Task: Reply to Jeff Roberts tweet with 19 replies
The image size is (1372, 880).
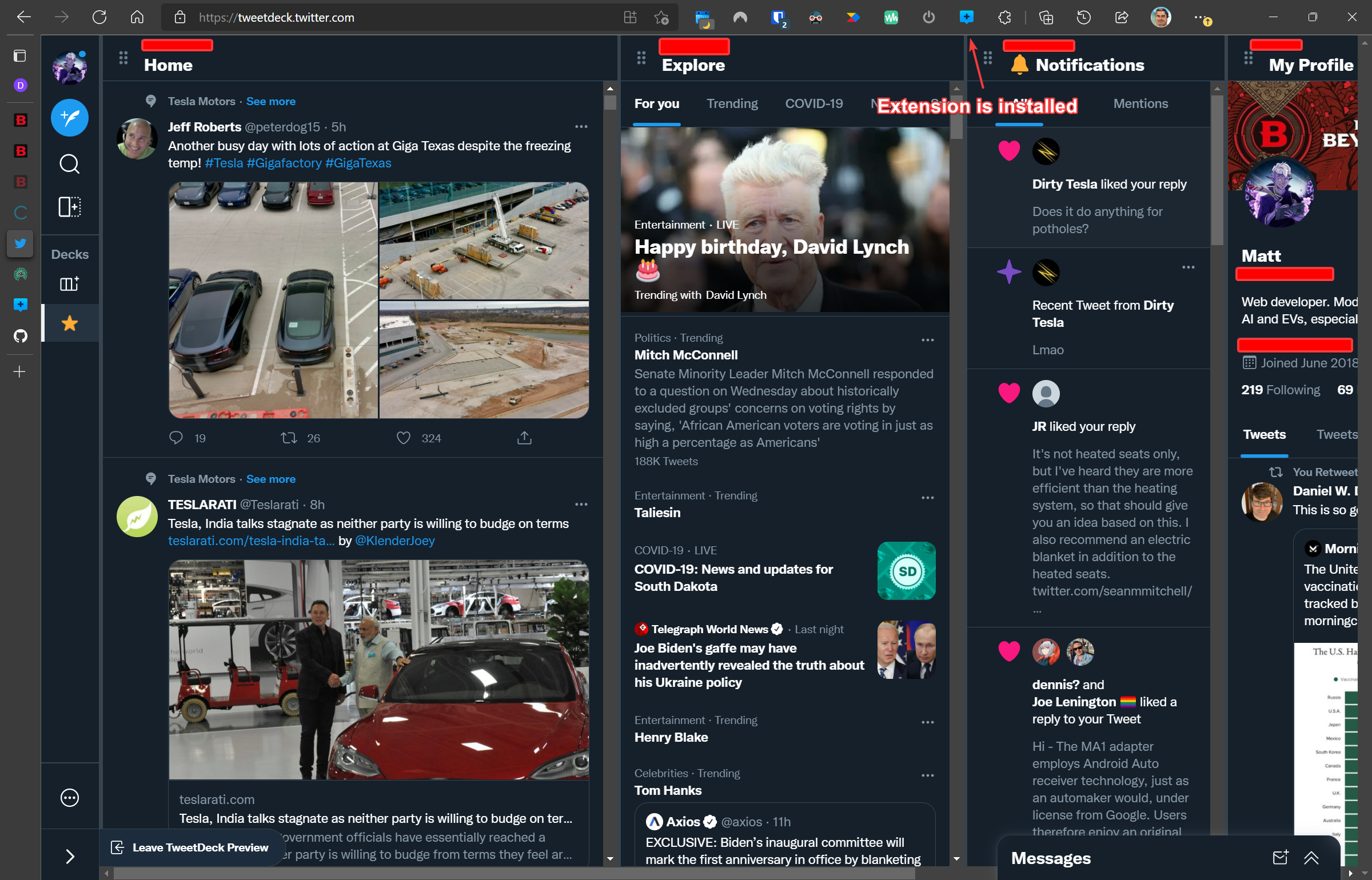Action: pyautogui.click(x=176, y=438)
